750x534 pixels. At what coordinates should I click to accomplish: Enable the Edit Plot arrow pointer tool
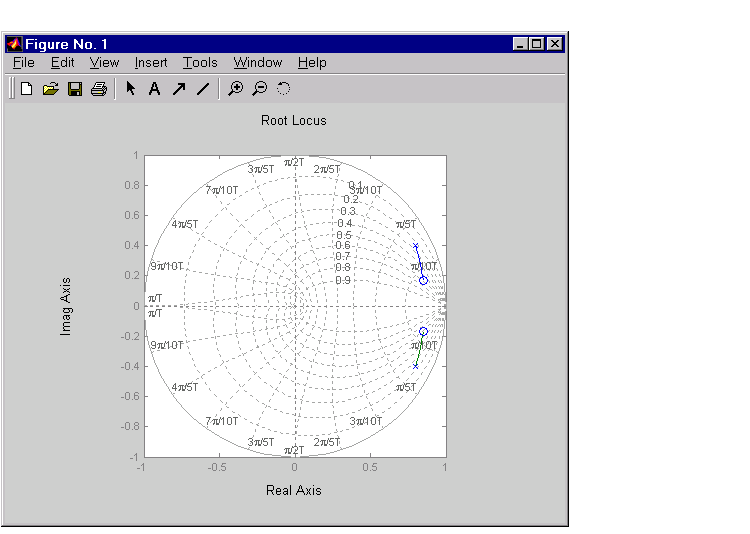pos(130,89)
